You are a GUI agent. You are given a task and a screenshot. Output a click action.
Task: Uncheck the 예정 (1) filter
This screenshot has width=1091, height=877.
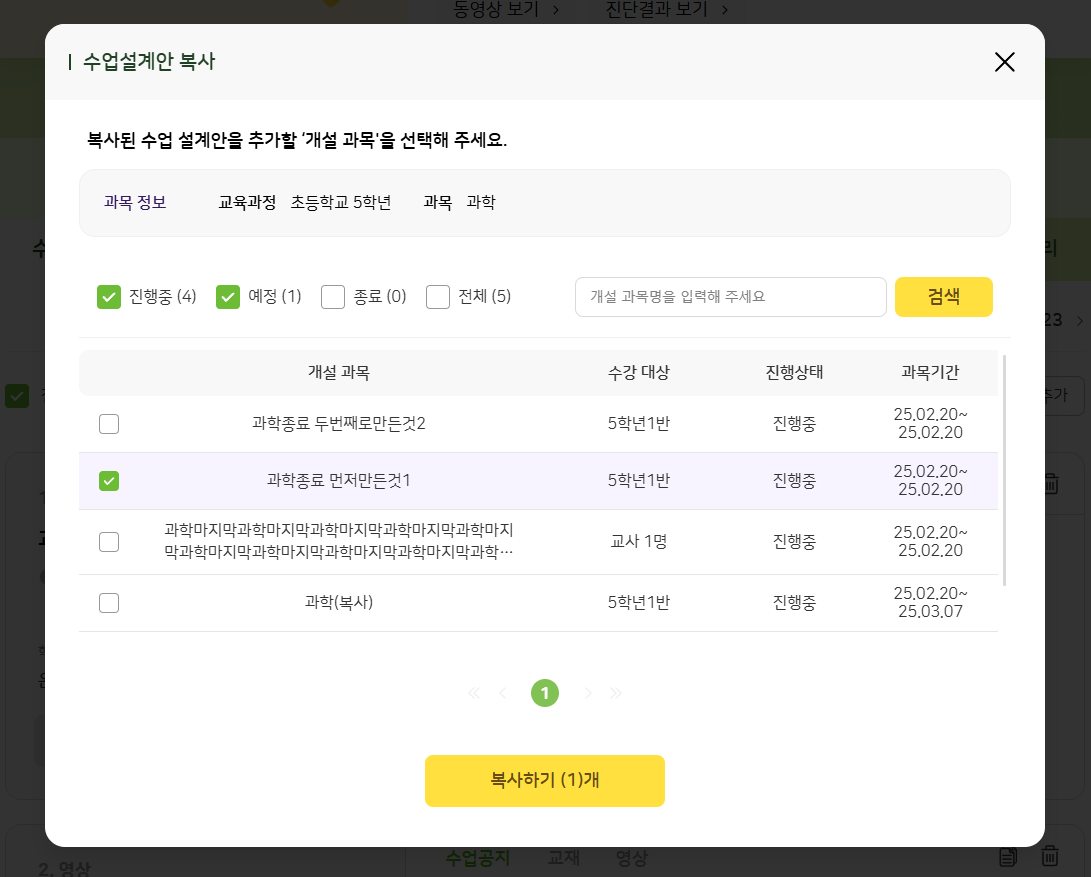coord(228,297)
